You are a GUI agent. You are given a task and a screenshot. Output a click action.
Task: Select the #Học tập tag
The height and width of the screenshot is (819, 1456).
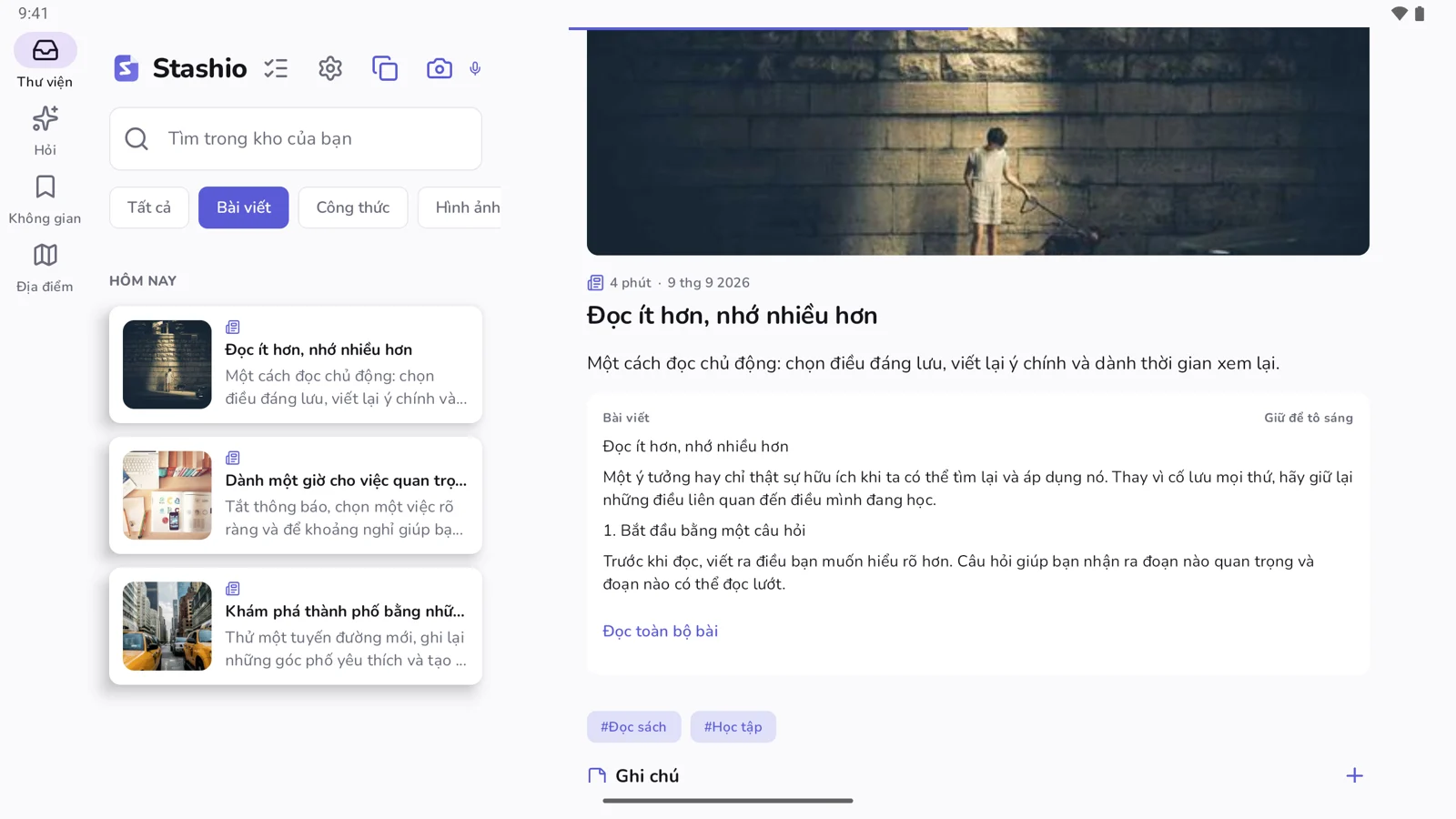tap(733, 727)
